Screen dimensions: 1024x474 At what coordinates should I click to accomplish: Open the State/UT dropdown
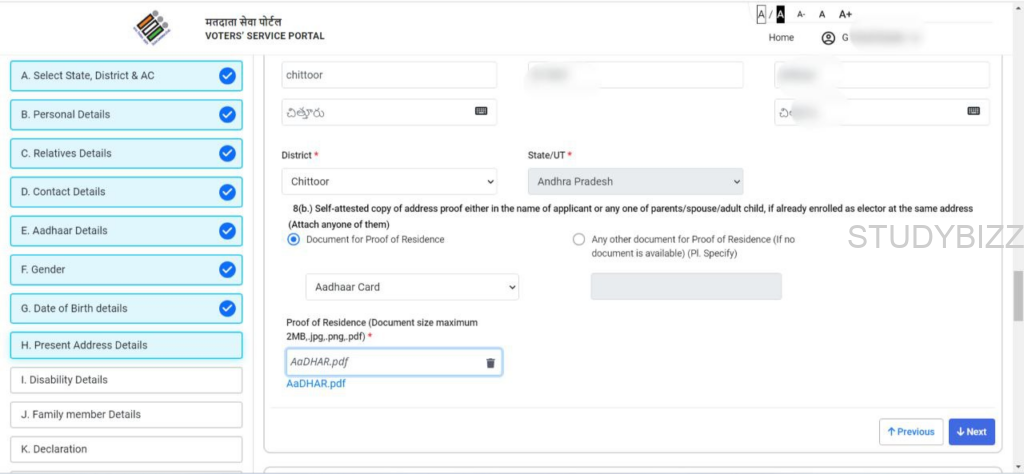click(635, 182)
